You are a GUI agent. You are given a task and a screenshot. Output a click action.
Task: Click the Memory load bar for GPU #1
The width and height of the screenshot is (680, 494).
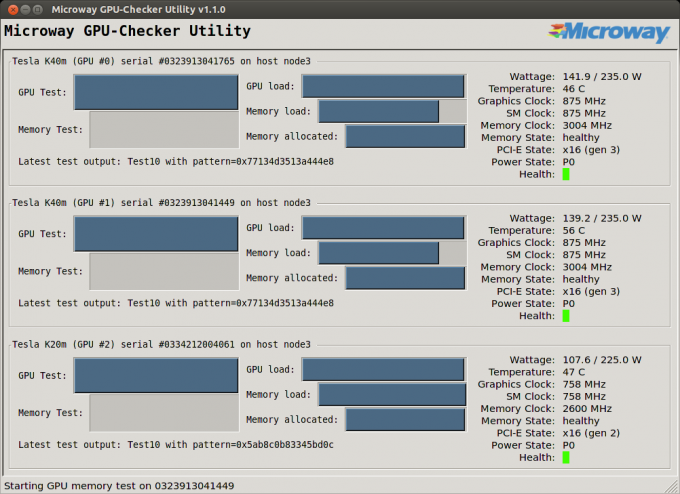coord(392,253)
